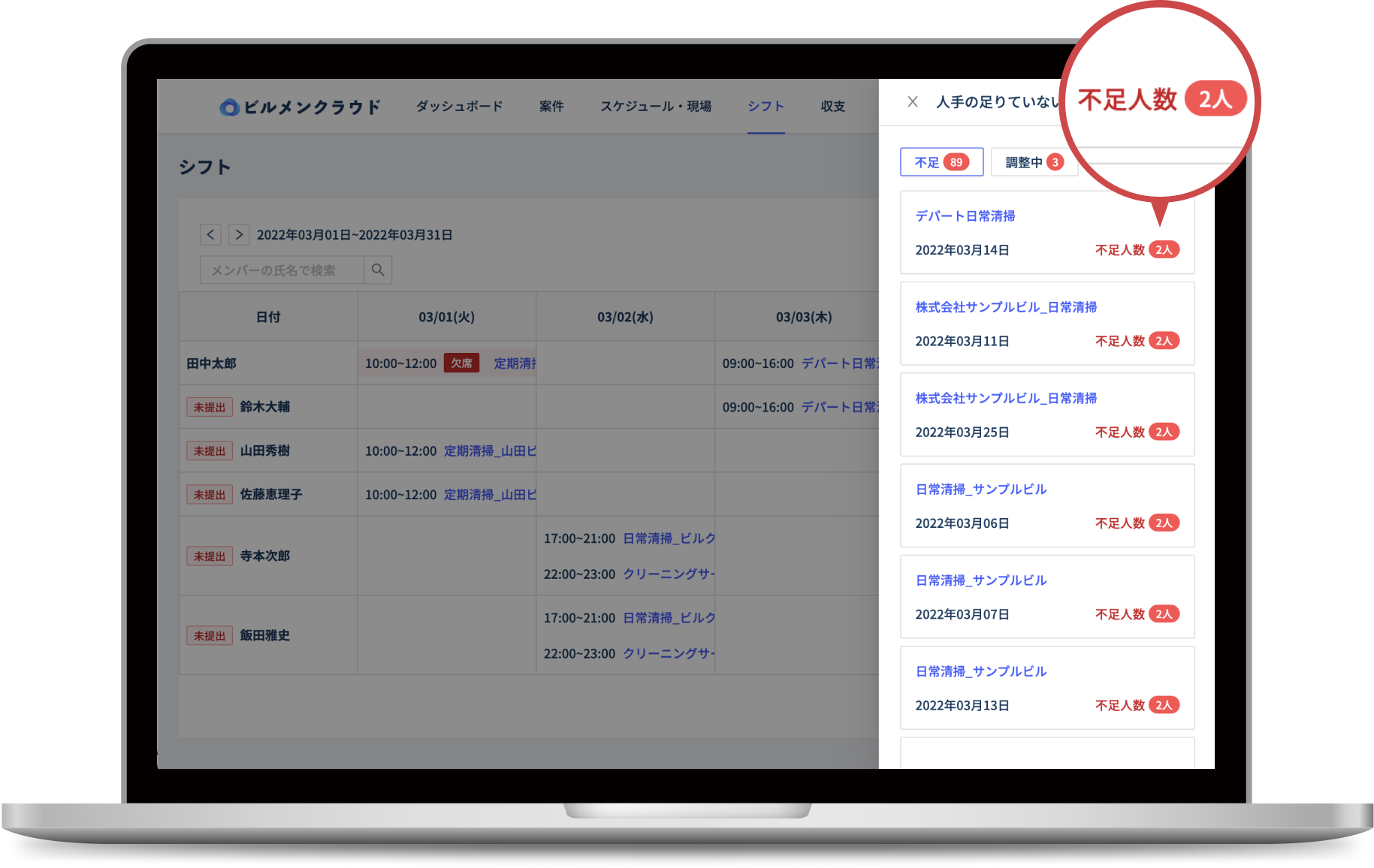
Task: Select the スケジュール・現場 tab
Action: pyautogui.click(x=656, y=106)
